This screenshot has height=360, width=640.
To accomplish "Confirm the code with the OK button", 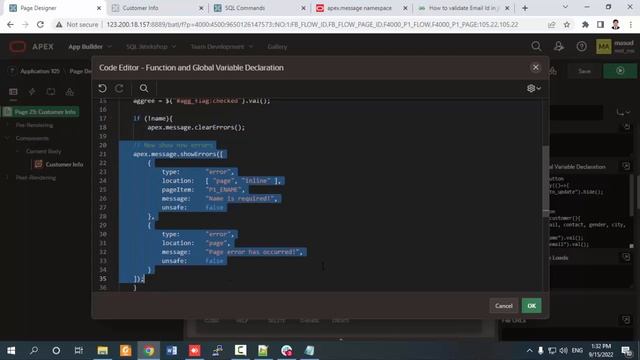I will [x=531, y=306].
